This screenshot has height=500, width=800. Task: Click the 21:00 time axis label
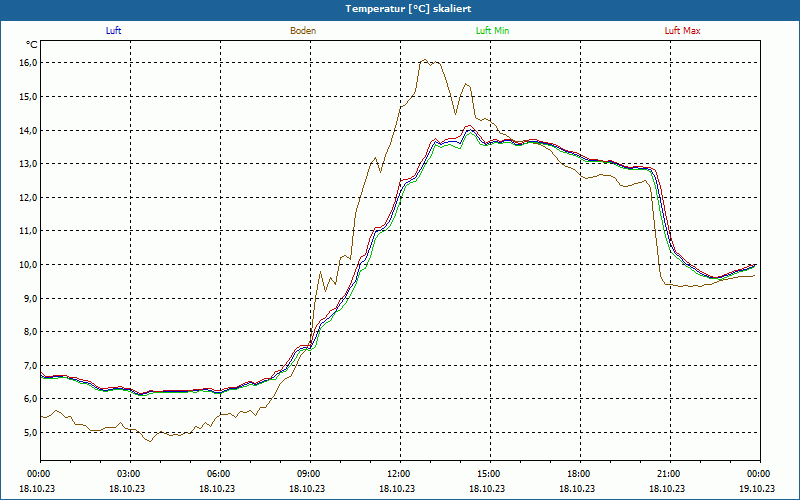click(670, 474)
